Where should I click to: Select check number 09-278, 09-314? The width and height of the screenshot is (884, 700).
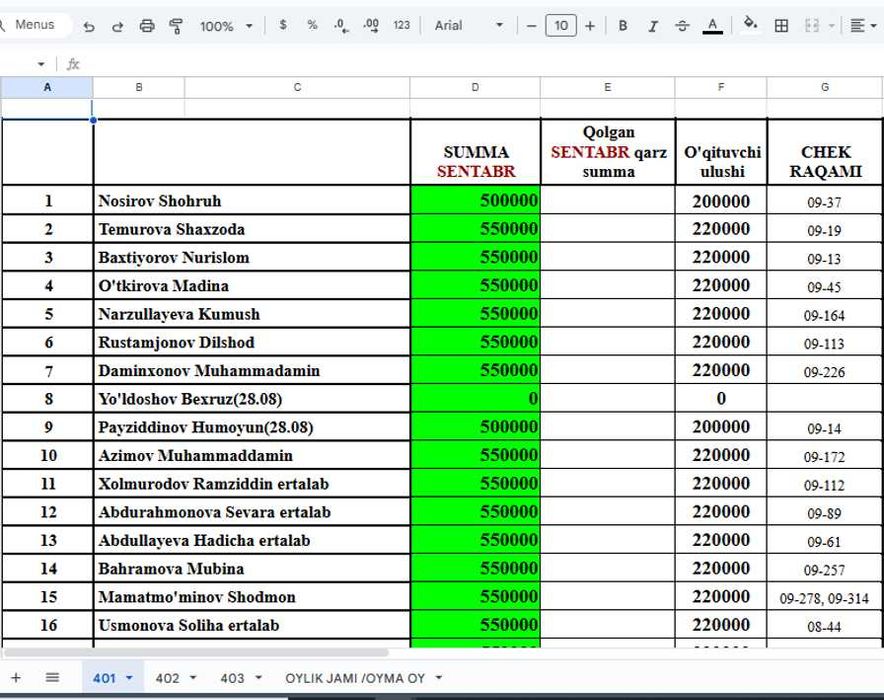[x=825, y=597]
